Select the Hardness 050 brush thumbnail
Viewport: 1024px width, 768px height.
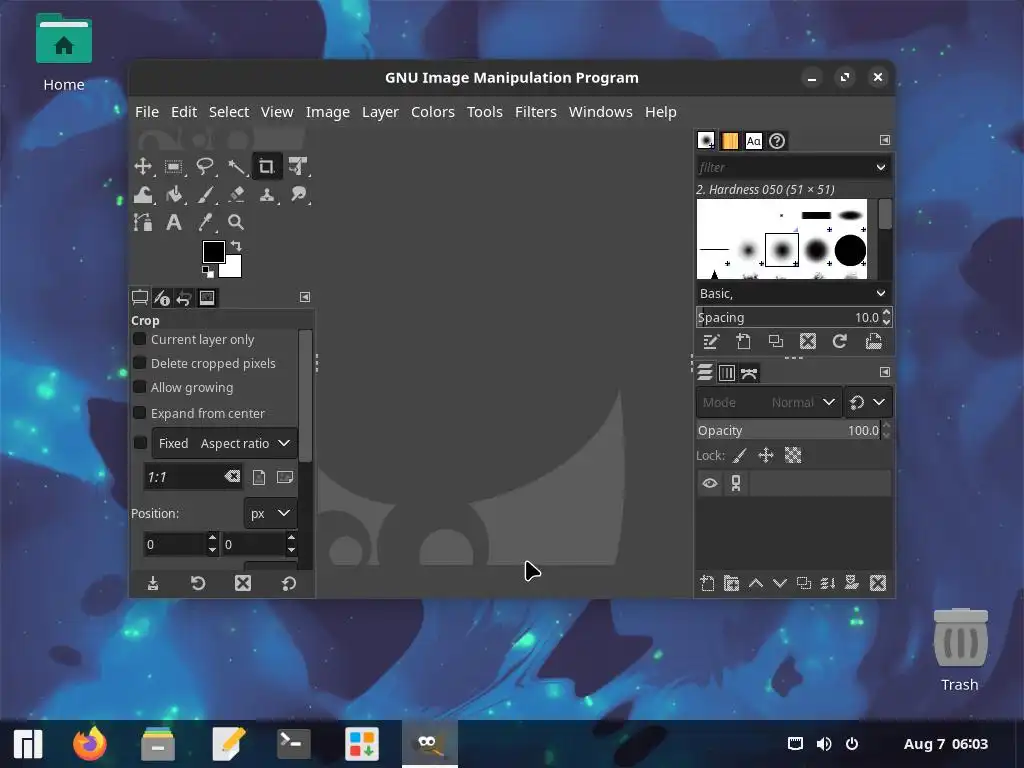tap(782, 249)
